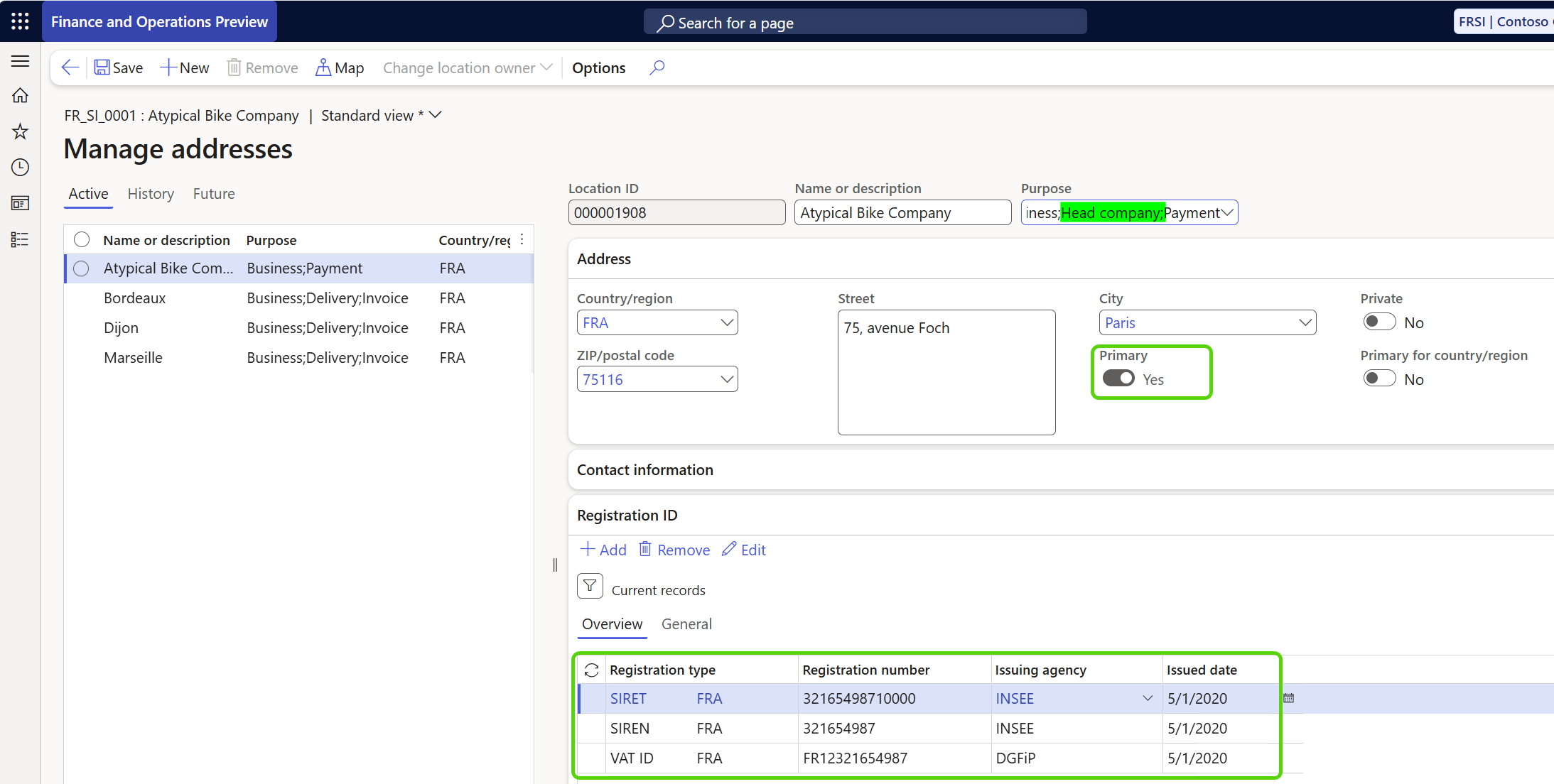
Task: Open FRSI | Contoso company selector
Action: 1503,21
